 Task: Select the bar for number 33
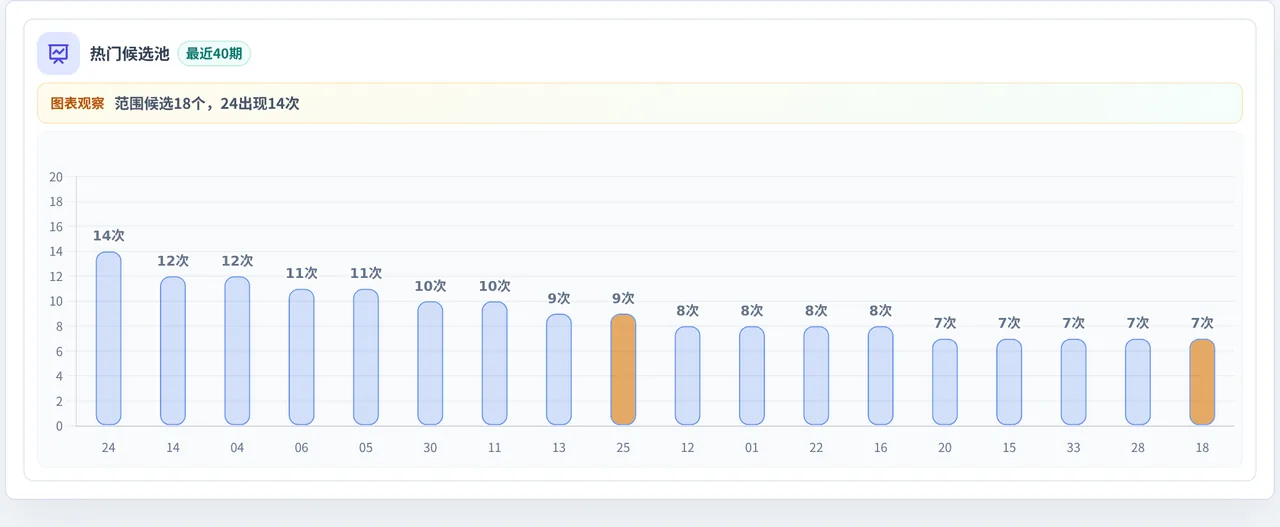[1073, 382]
